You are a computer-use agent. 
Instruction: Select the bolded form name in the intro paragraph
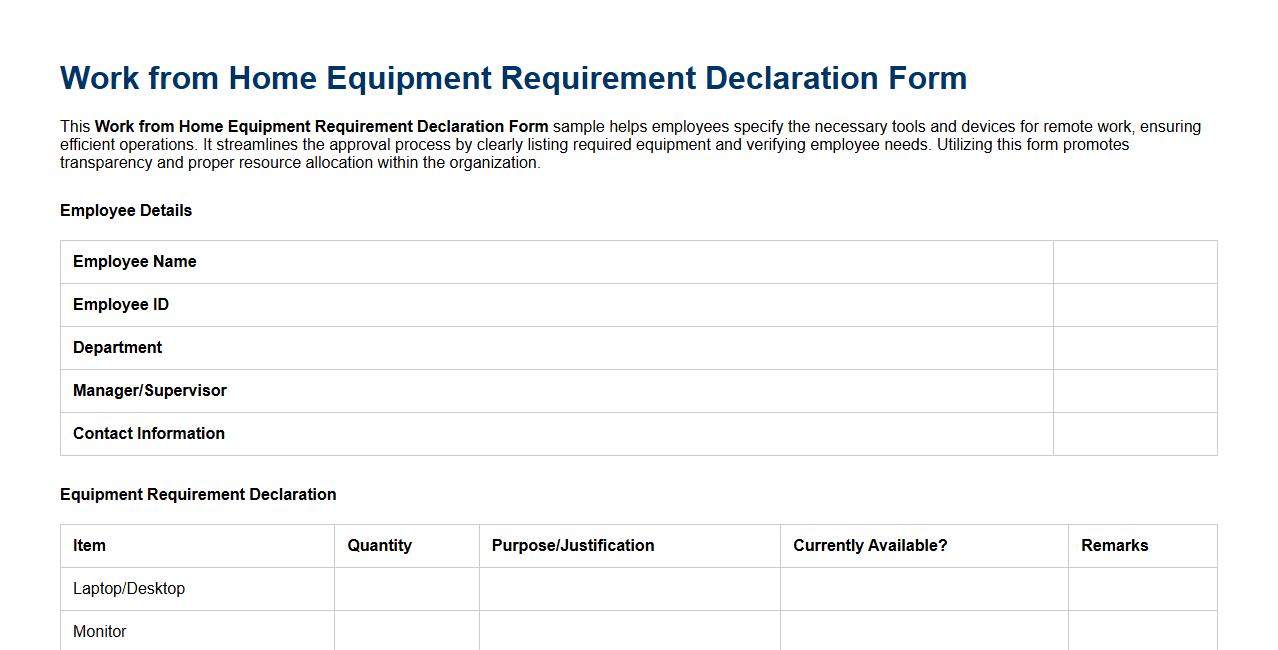tap(320, 126)
